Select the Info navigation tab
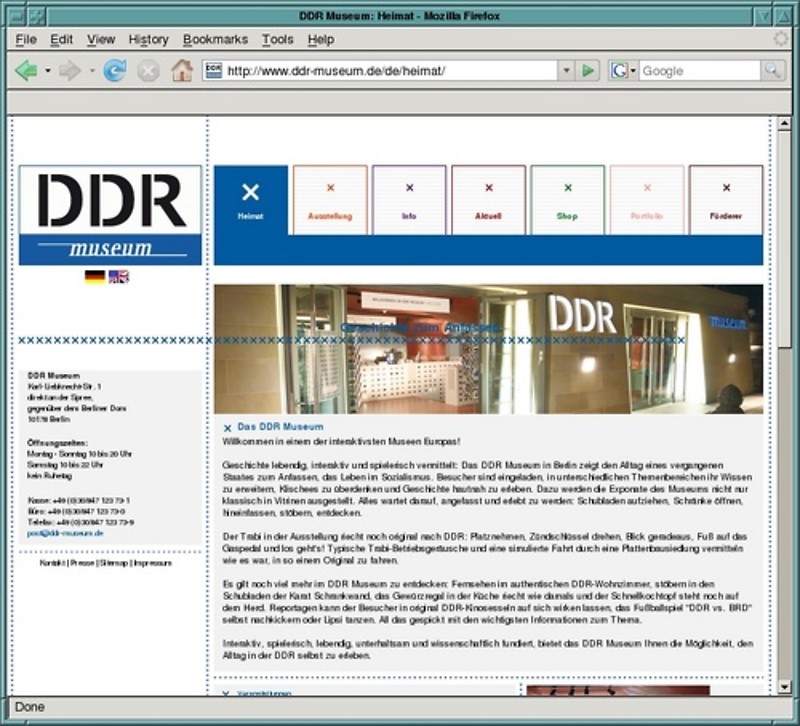This screenshot has width=800, height=726. click(x=409, y=200)
